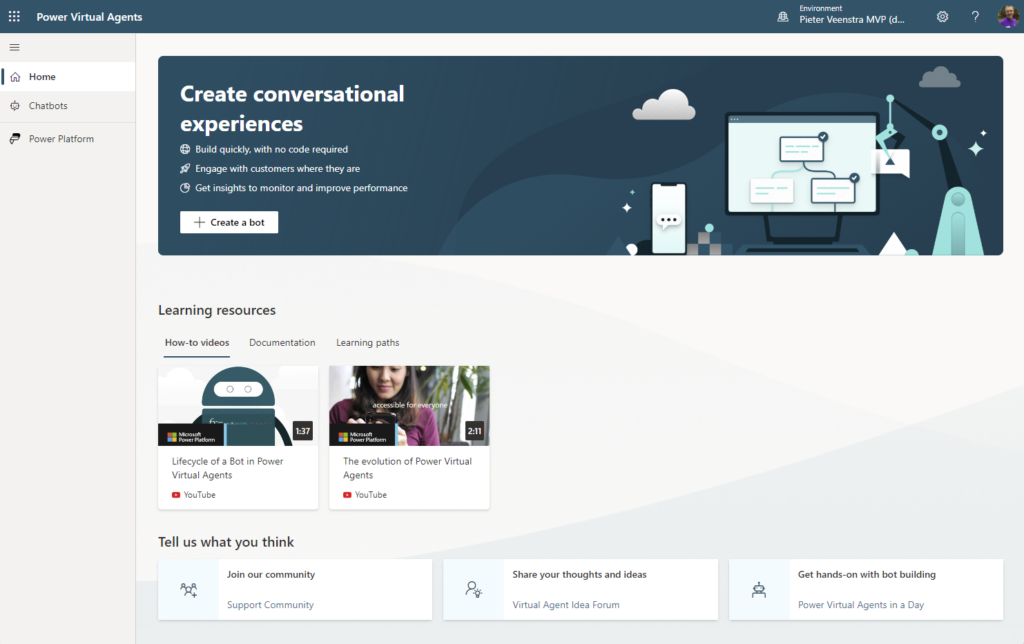Switch to the Learning paths tab
The height and width of the screenshot is (644, 1024).
pyautogui.click(x=368, y=342)
